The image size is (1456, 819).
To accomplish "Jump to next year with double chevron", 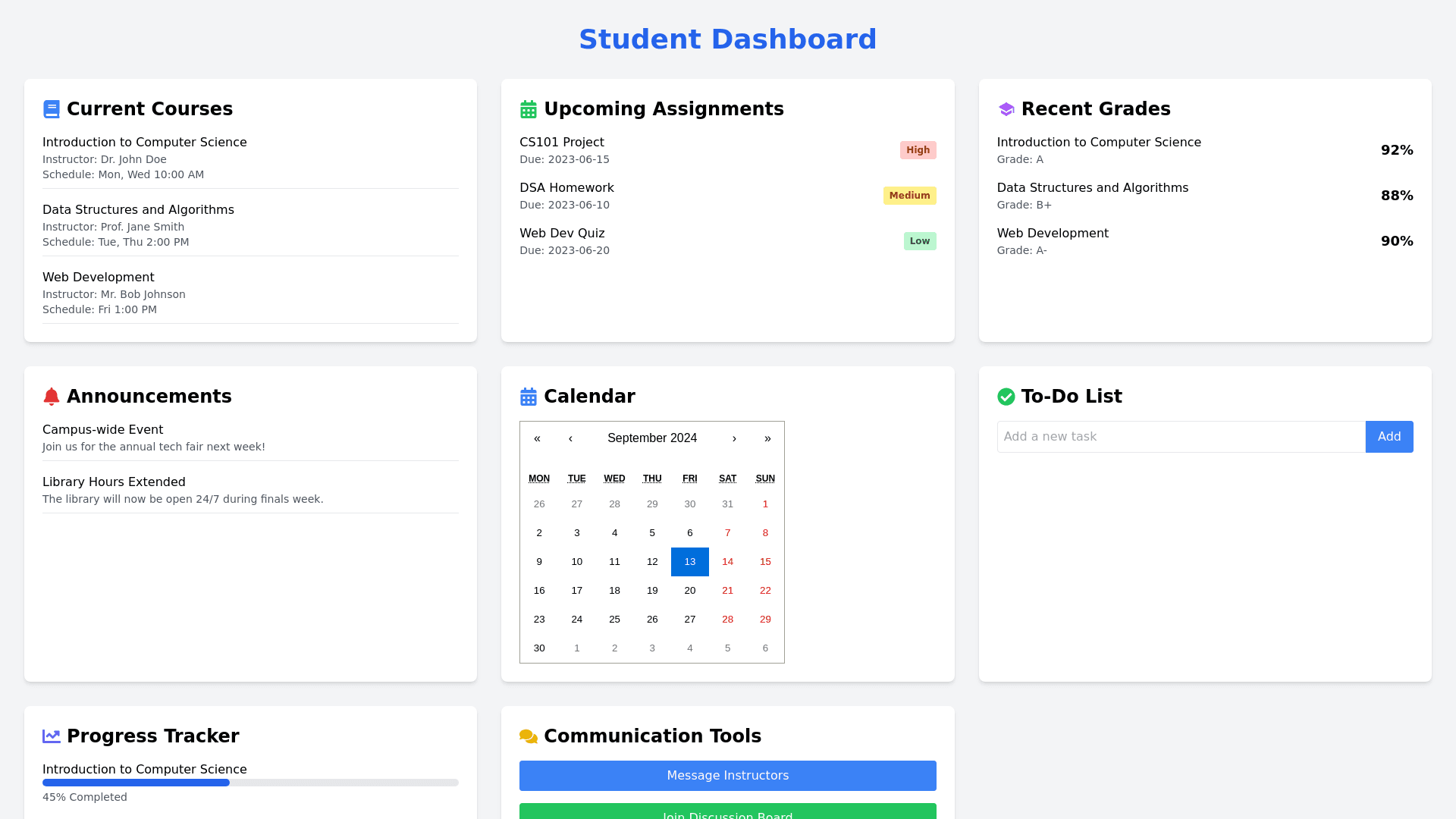I will click(767, 438).
